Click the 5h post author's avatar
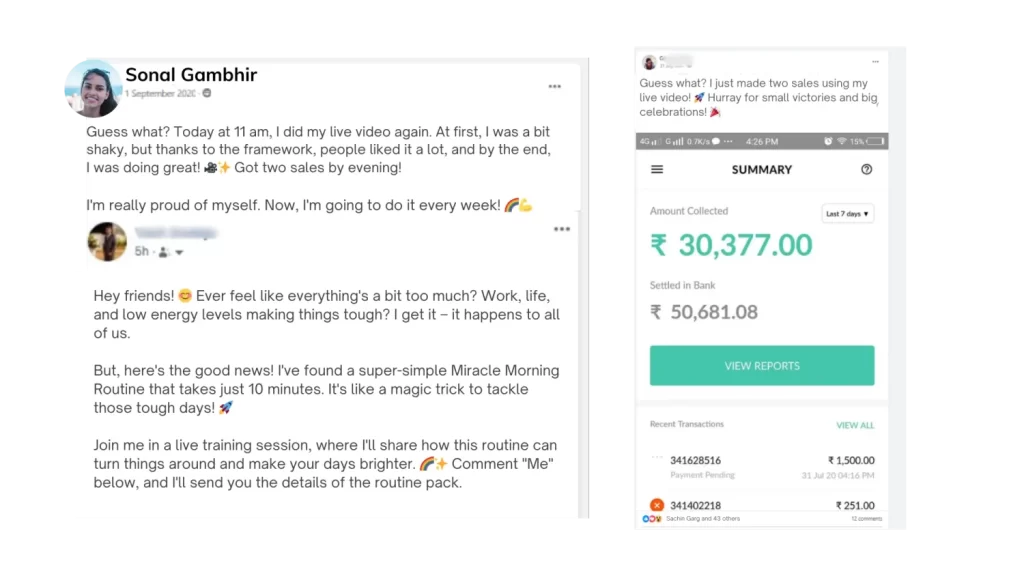 107,242
